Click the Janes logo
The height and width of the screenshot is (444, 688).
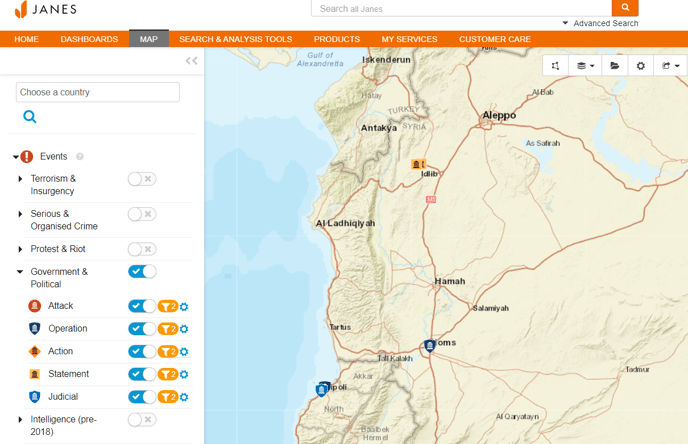46,9
